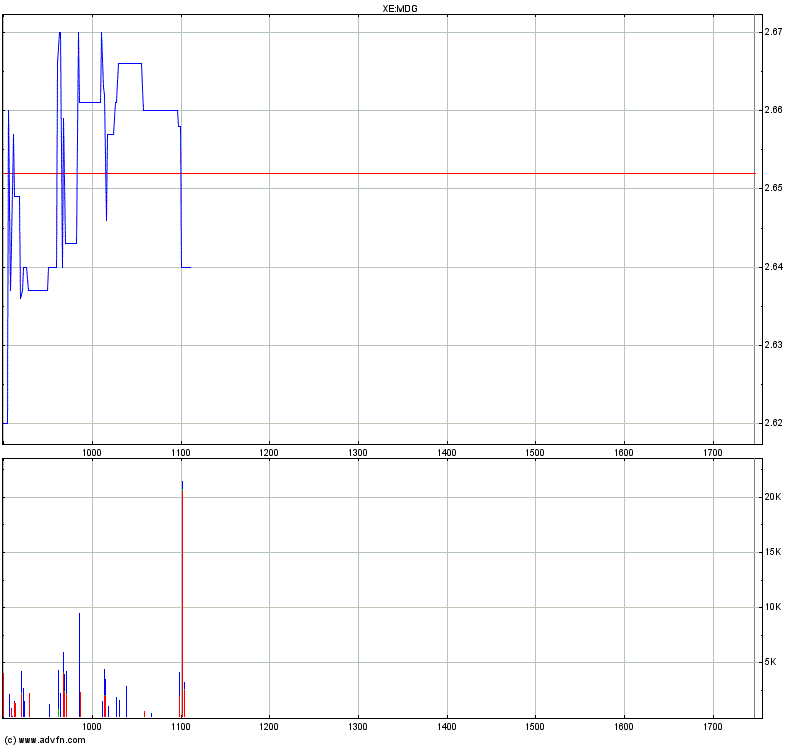Click the 5K volume axis label
The width and height of the screenshot is (800, 747).
(775, 662)
